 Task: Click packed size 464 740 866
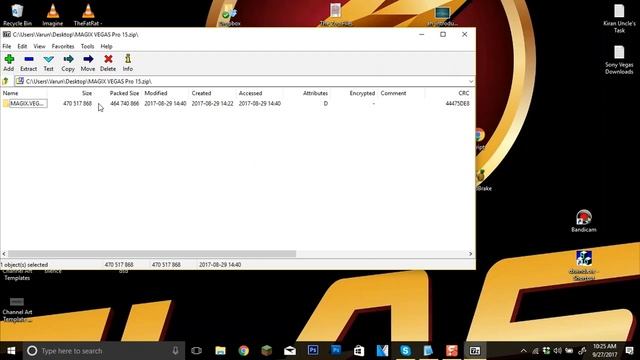pos(124,104)
